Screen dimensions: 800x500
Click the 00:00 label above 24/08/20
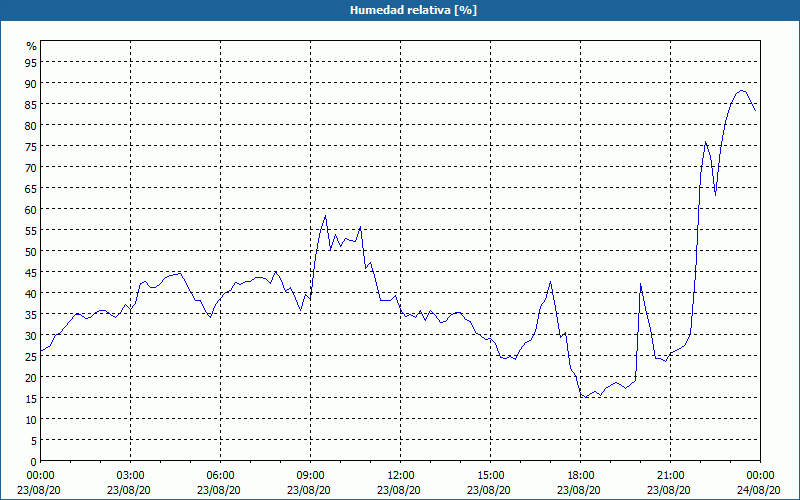click(760, 476)
